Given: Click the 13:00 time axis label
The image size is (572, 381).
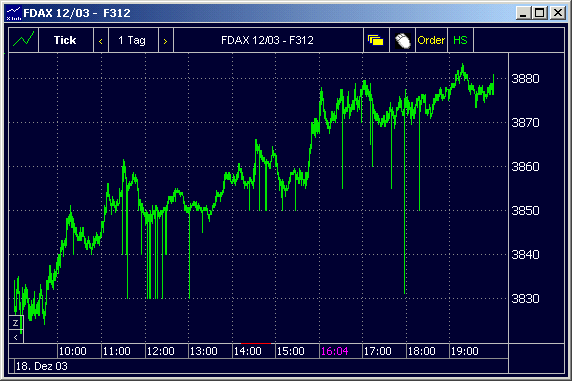Looking at the screenshot, I should pos(204,351).
